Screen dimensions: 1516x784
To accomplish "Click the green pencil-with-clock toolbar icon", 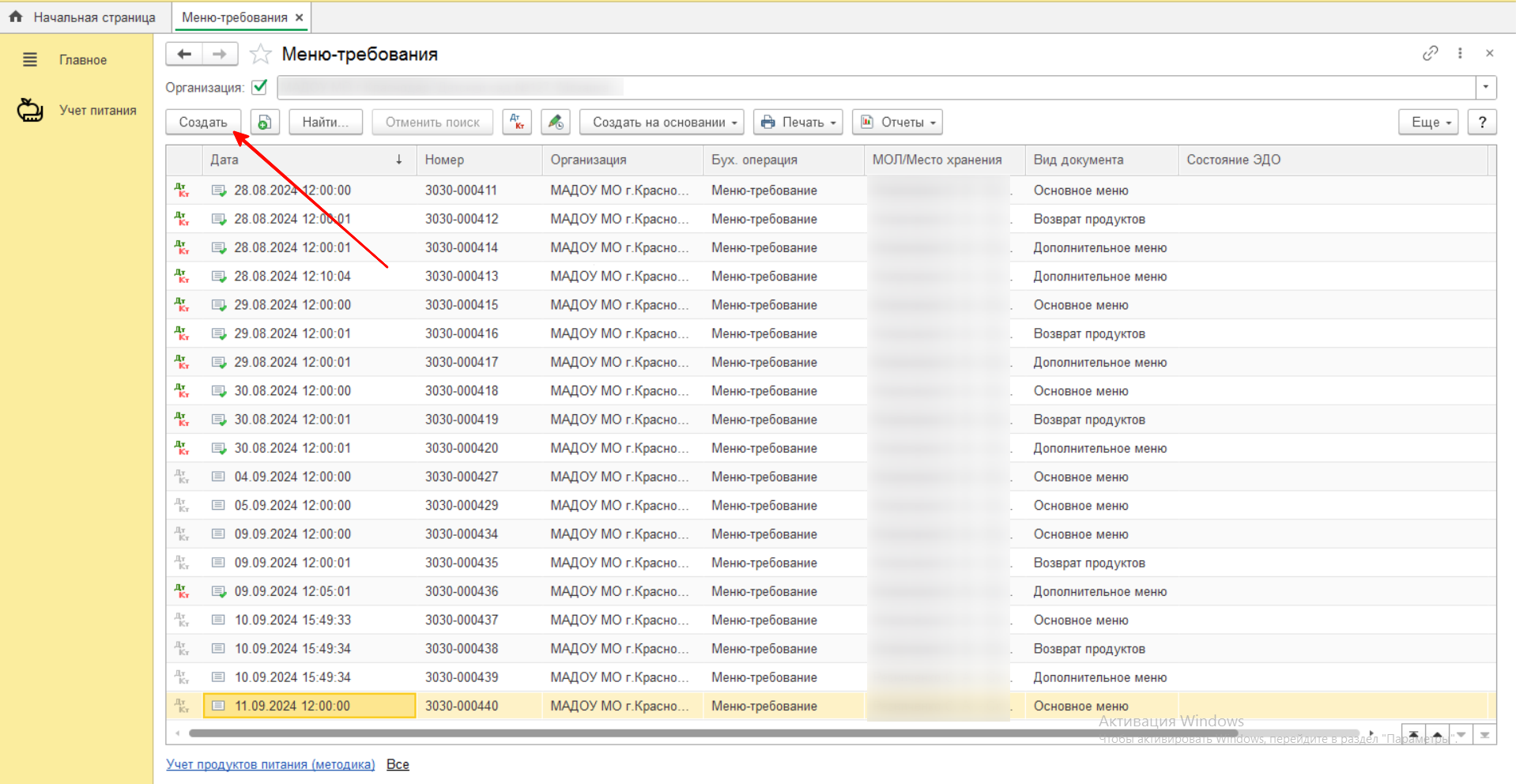I will point(556,122).
